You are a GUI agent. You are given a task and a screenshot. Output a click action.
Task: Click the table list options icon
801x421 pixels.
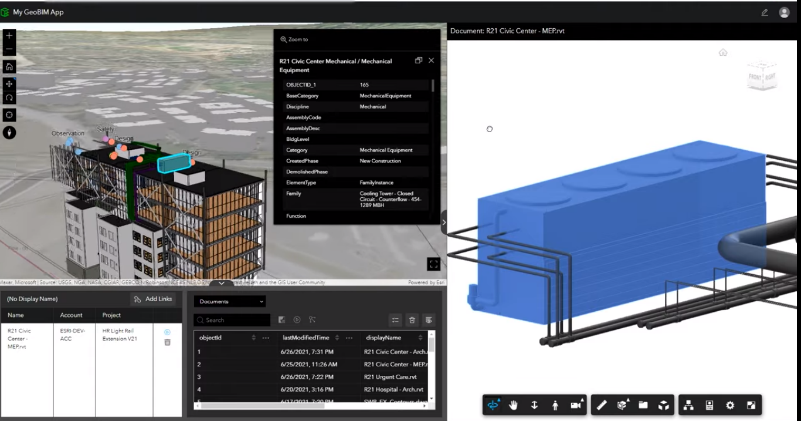click(395, 320)
